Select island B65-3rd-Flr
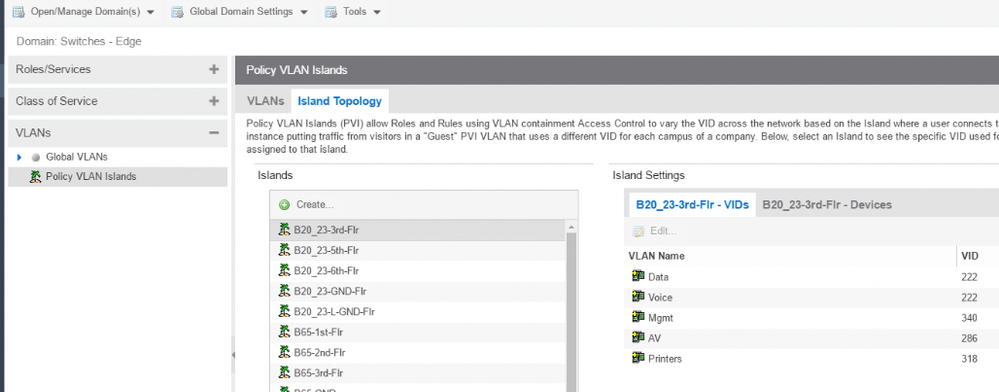 (417, 373)
